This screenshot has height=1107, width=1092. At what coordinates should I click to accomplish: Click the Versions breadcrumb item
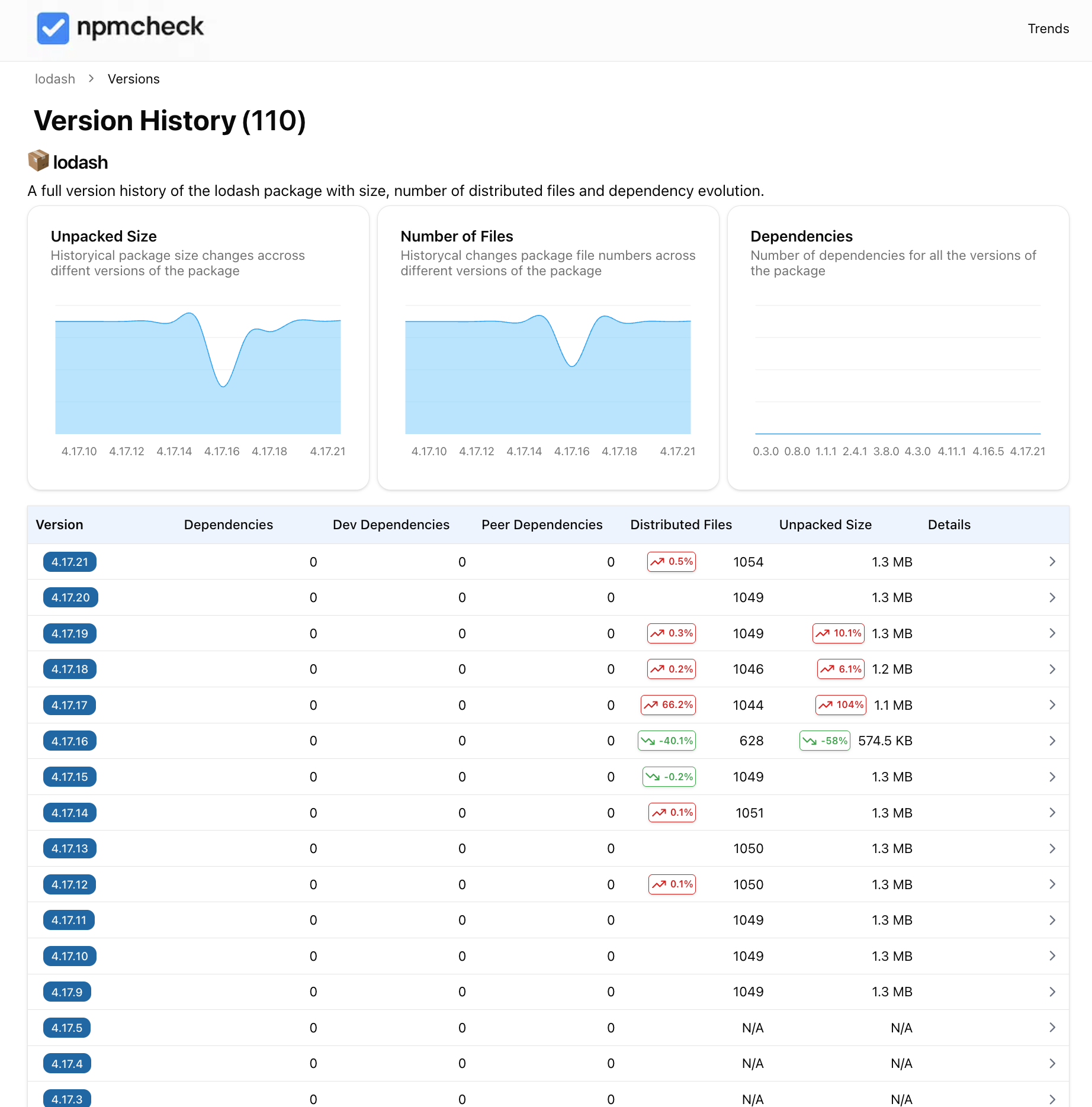click(x=133, y=79)
